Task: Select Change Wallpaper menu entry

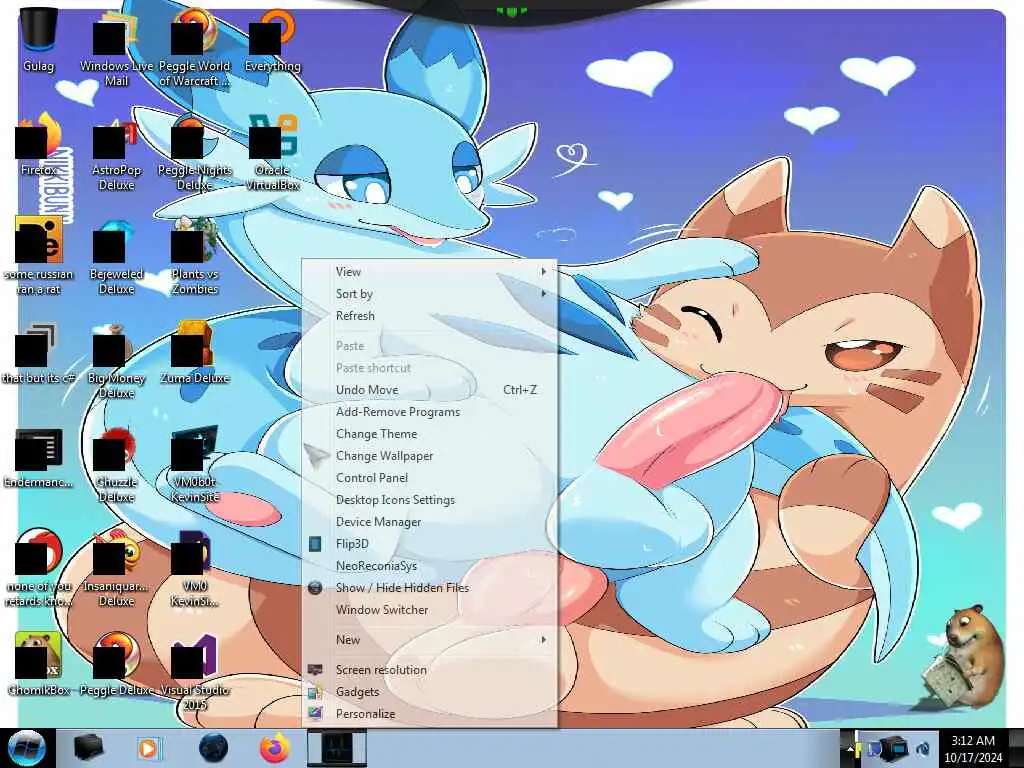Action: (430, 456)
